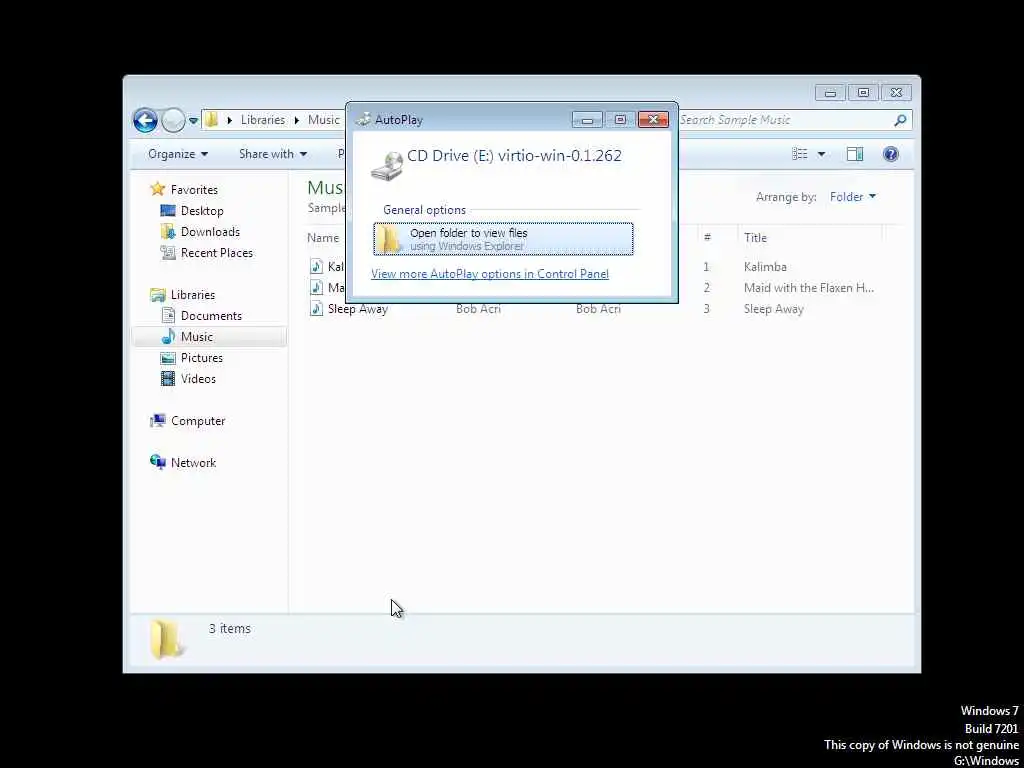This screenshot has width=1024, height=768.
Task: Open Recent Places in Favorites
Action: (x=217, y=253)
